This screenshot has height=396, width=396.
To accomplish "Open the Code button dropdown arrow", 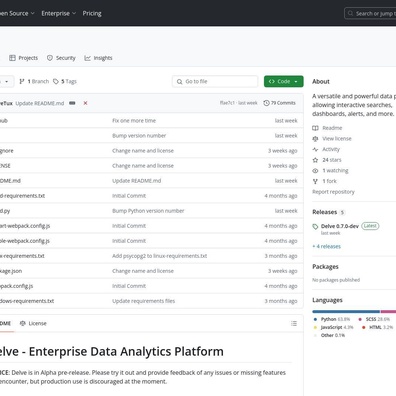I will pyautogui.click(x=296, y=82).
